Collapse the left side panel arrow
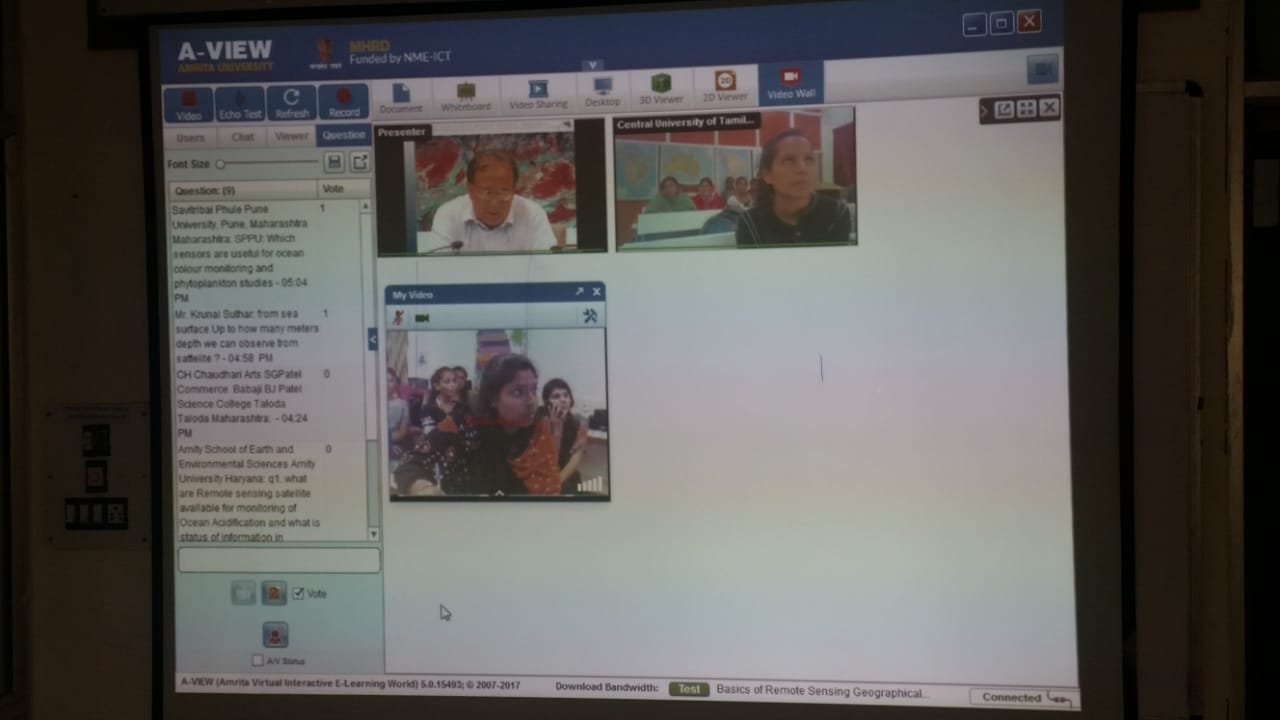The width and height of the screenshot is (1280, 720). coord(373,340)
